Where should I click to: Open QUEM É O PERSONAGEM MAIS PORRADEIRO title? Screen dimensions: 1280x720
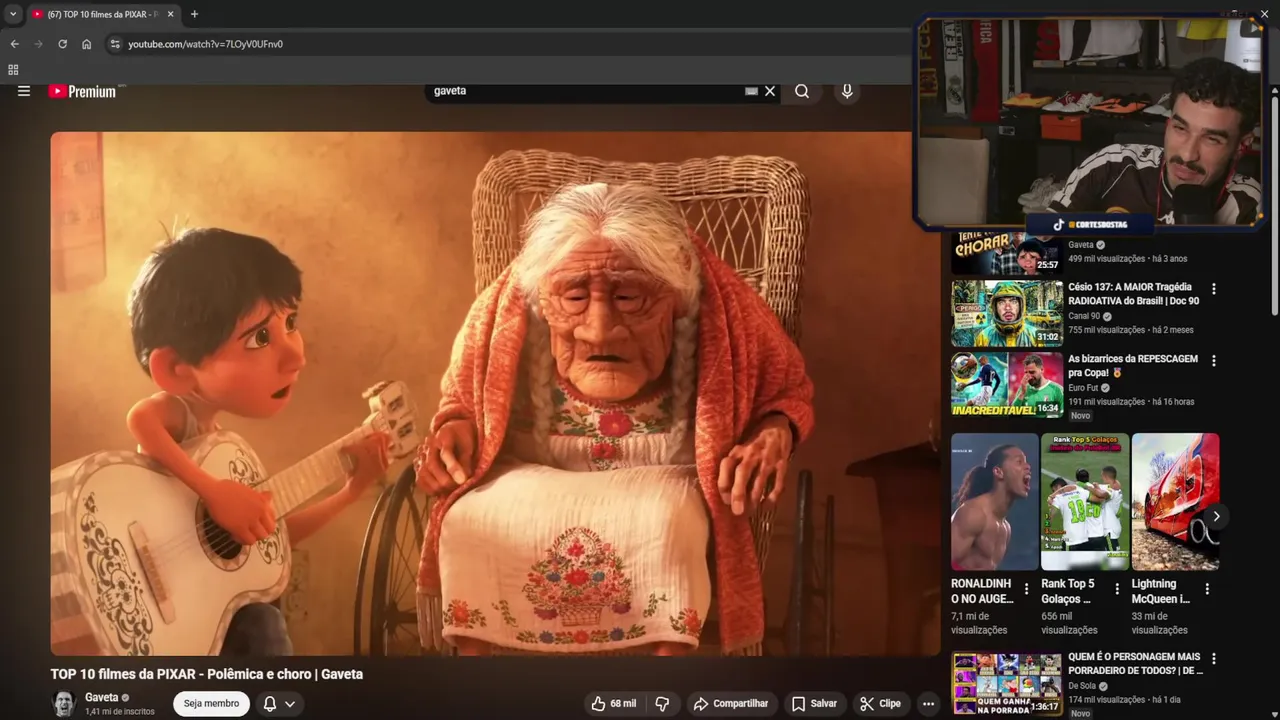1135,664
